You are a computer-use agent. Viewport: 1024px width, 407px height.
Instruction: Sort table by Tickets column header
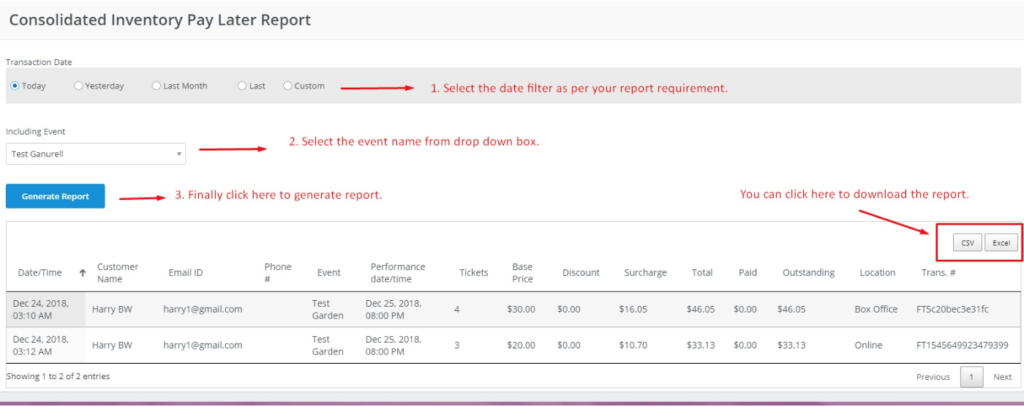pos(473,272)
